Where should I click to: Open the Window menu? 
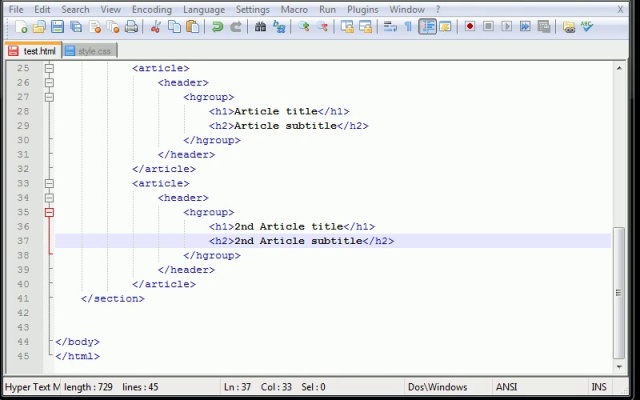point(407,9)
